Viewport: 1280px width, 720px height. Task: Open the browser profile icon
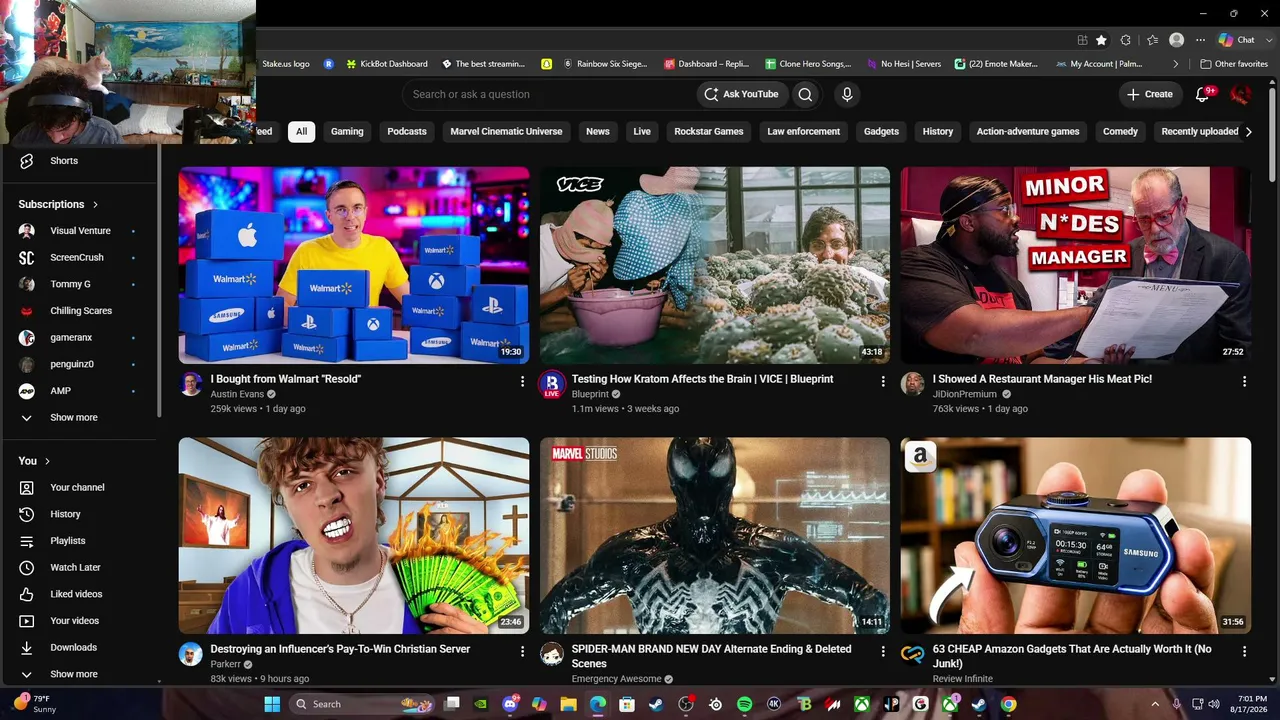pyautogui.click(x=1177, y=40)
